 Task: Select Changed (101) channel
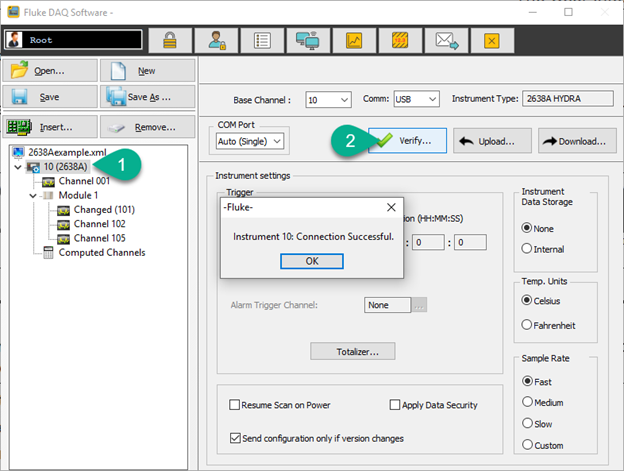(104, 210)
